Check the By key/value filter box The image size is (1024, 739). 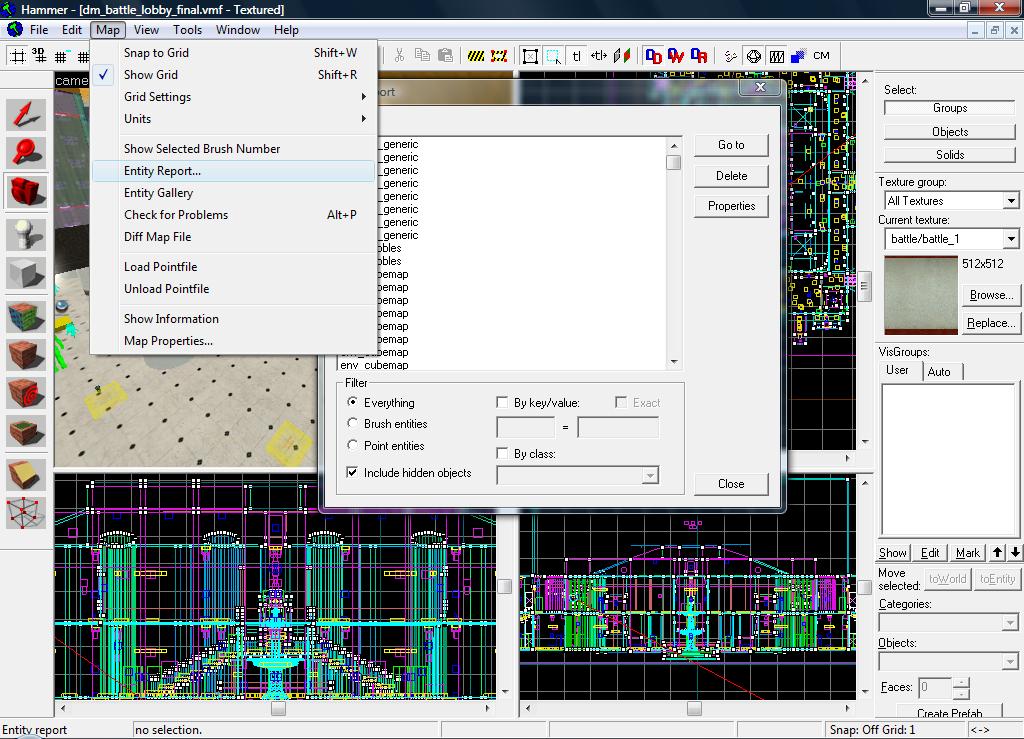[x=503, y=402]
